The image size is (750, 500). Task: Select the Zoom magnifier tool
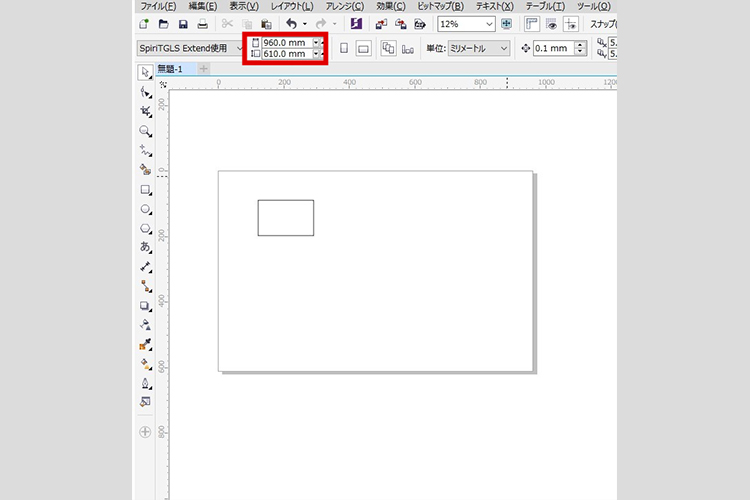145,131
